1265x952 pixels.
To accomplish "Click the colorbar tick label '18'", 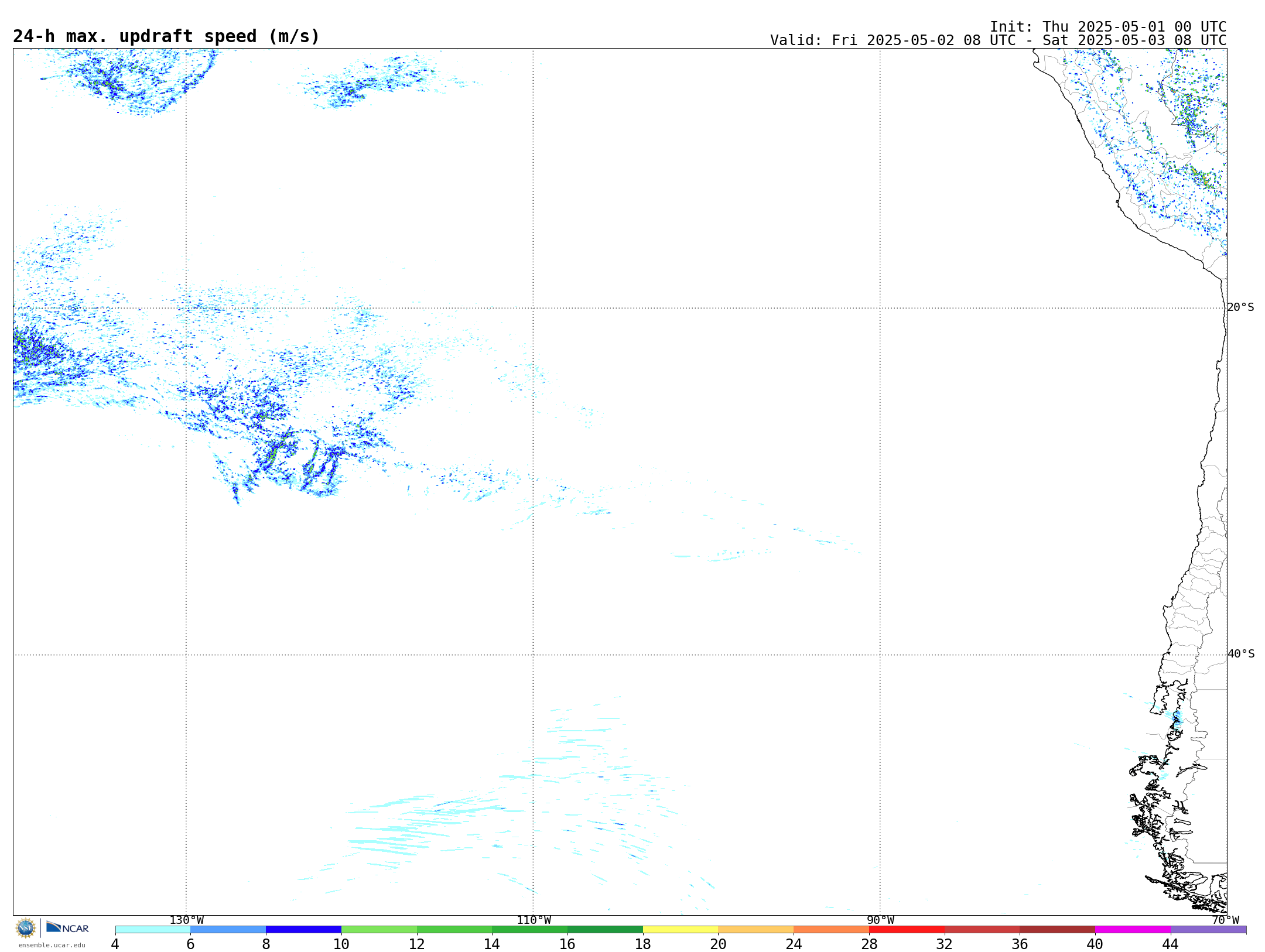I will pyautogui.click(x=643, y=944).
